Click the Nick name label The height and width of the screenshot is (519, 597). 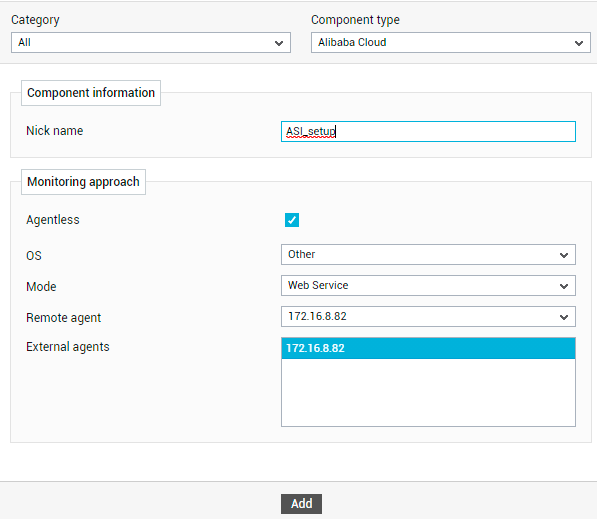pos(54,131)
